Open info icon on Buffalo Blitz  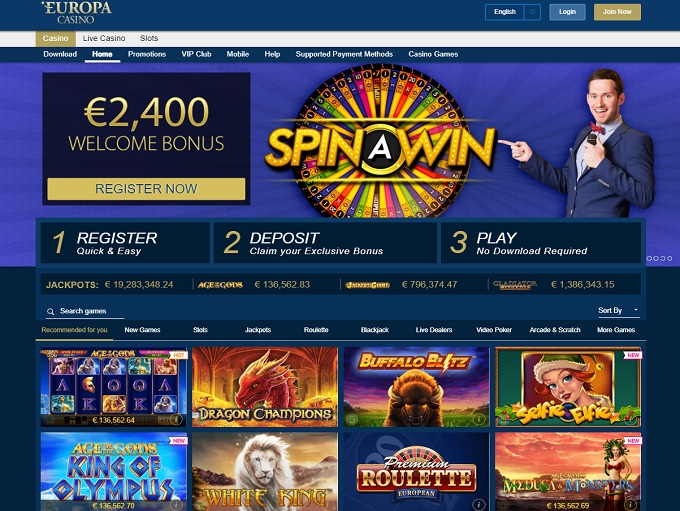click(x=478, y=419)
